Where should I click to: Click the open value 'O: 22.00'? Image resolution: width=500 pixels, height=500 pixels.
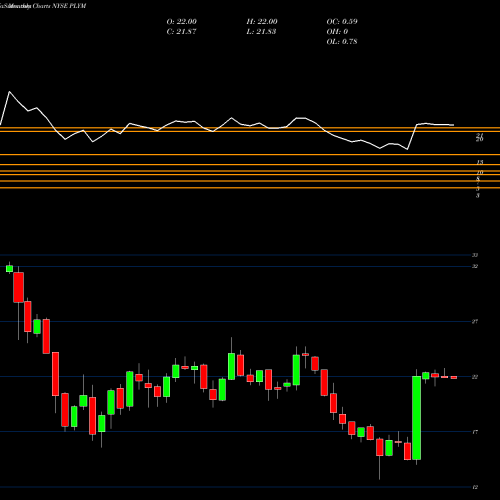[182, 22]
